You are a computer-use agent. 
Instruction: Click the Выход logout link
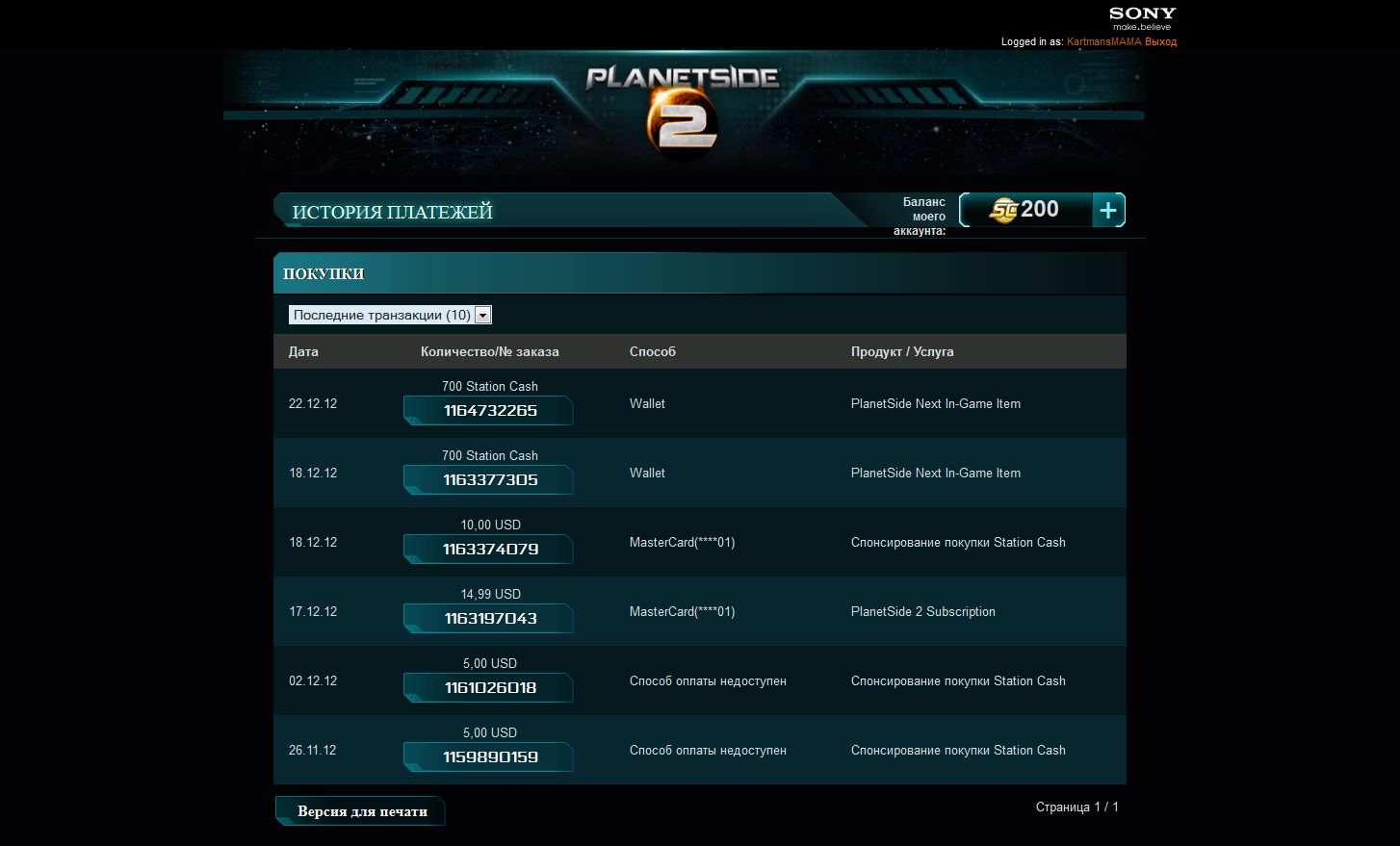[1160, 42]
